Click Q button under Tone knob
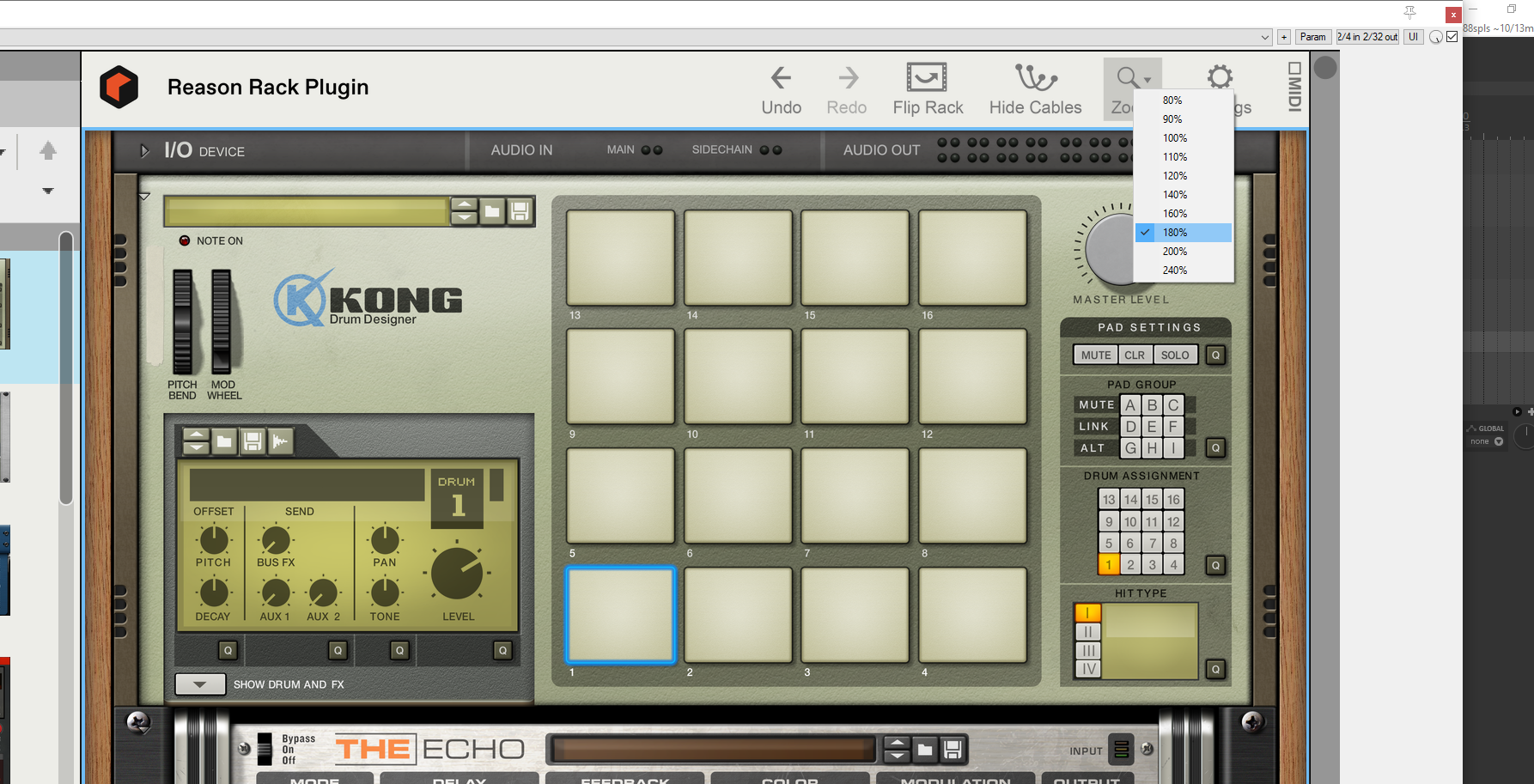 [399, 650]
